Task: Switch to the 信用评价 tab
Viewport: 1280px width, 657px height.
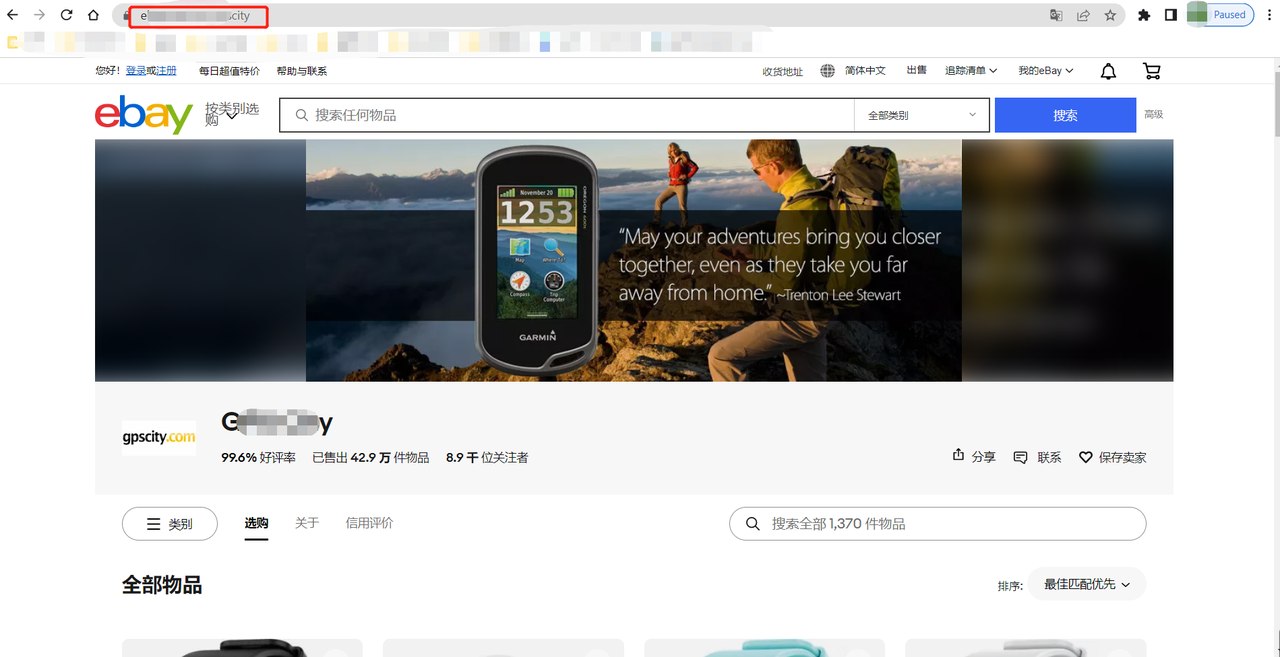Action: click(369, 523)
